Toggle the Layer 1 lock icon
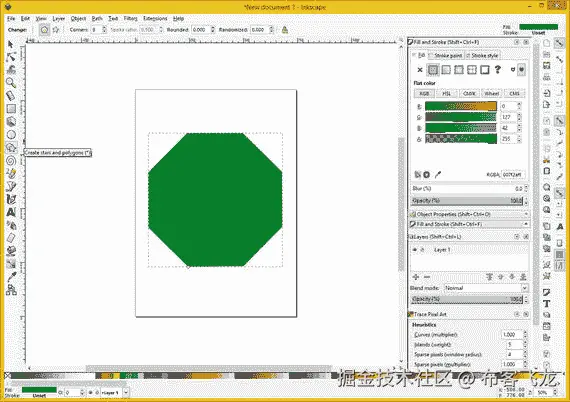The width and height of the screenshot is (570, 402). coord(422,250)
